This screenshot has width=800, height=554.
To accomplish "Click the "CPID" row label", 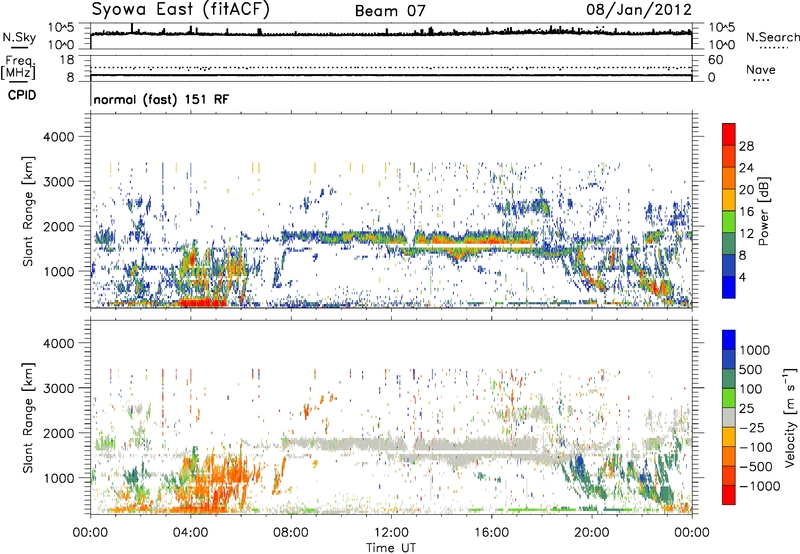I will coord(22,95).
